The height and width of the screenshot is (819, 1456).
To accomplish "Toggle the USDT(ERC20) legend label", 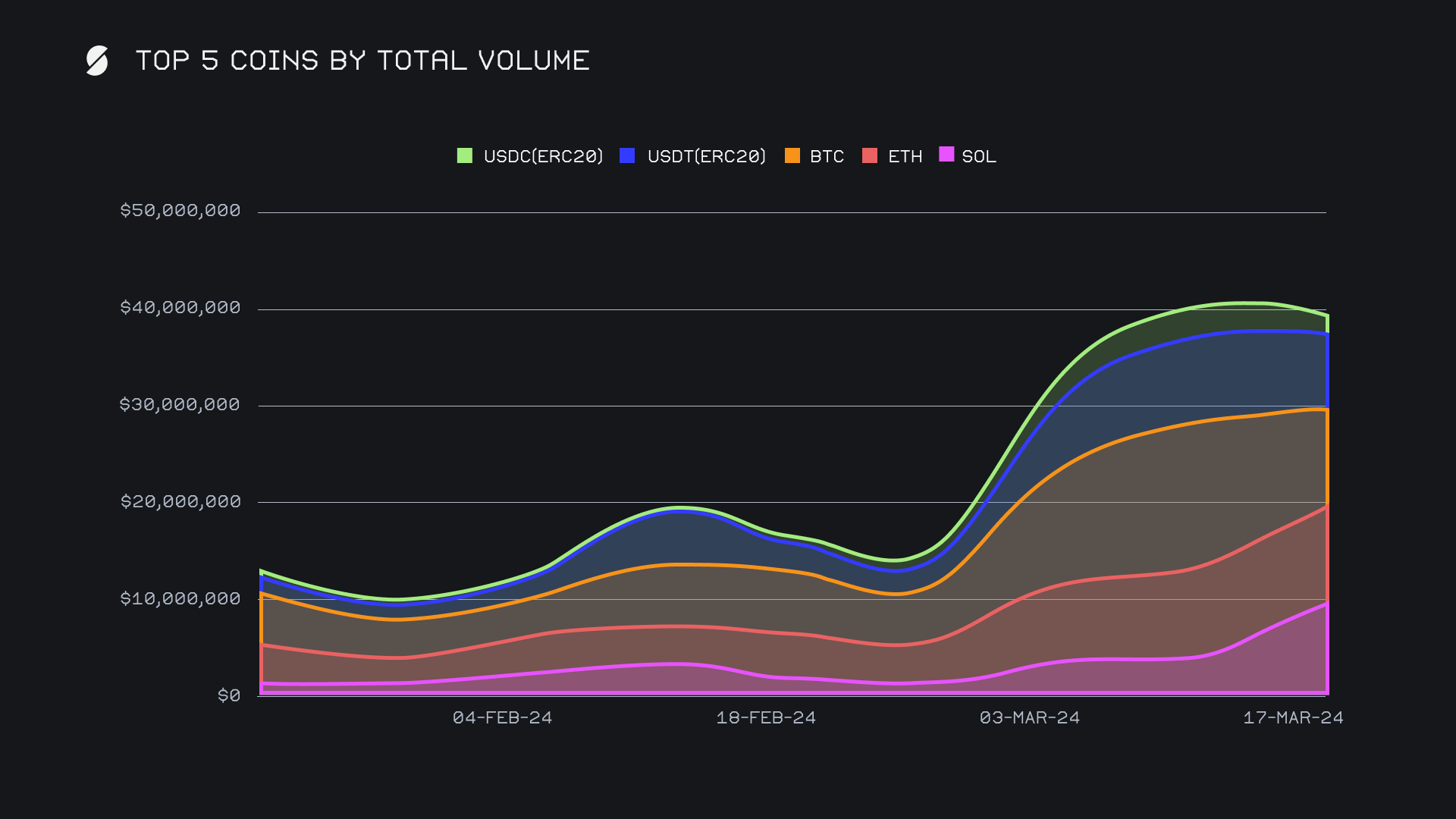I will (706, 156).
